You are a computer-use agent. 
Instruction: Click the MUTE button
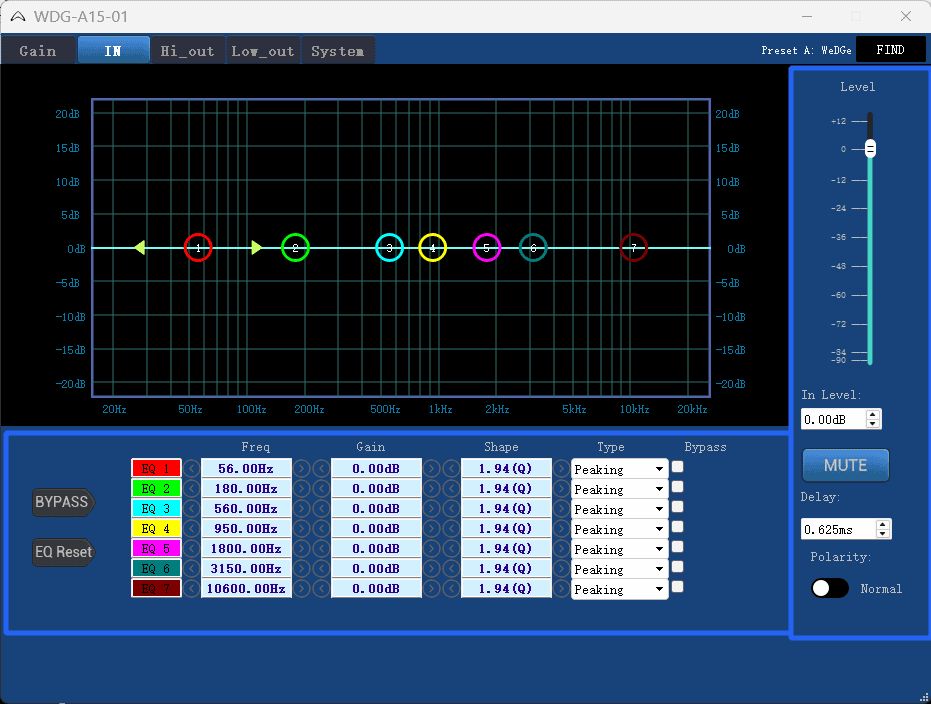pos(846,465)
